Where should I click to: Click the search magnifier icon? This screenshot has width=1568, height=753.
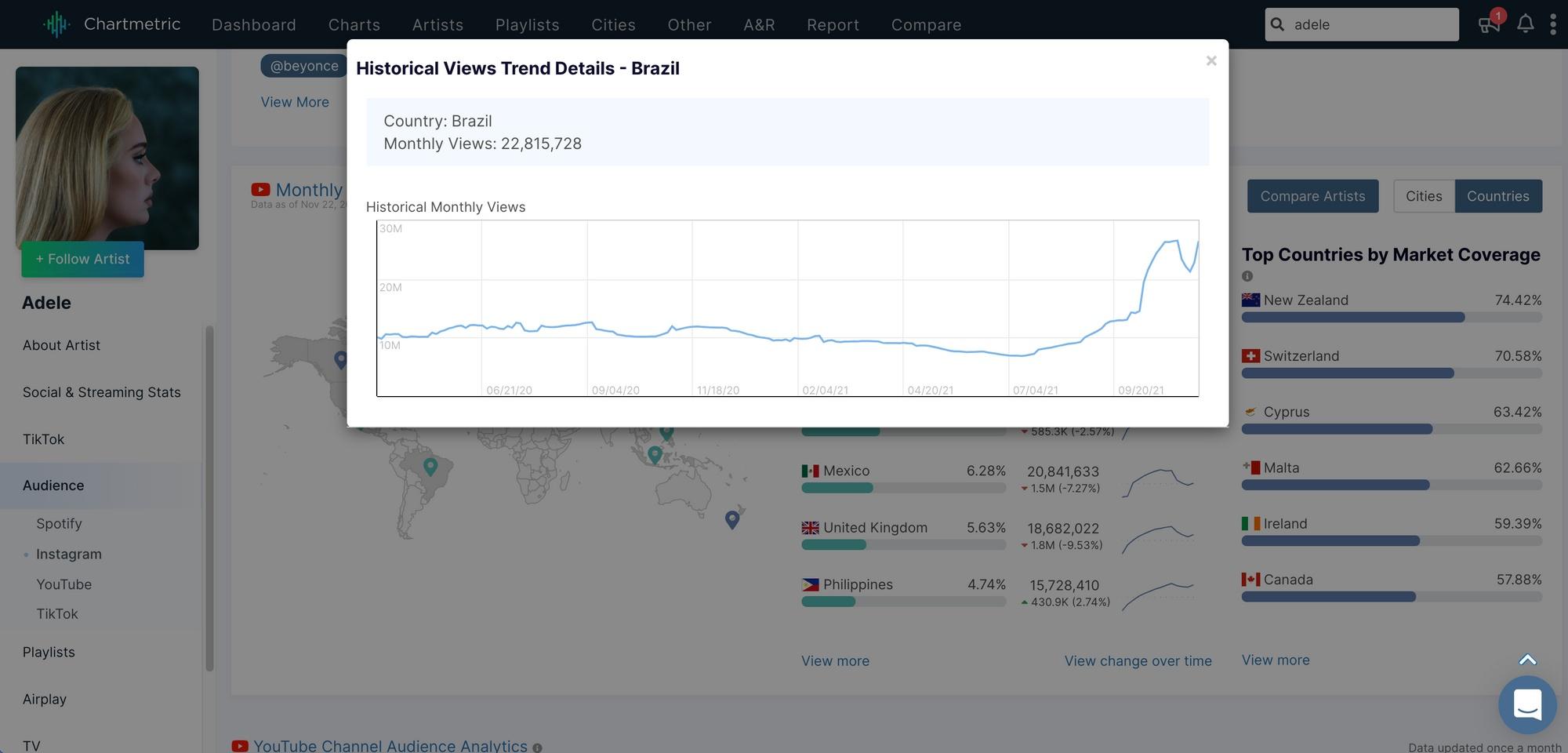(x=1277, y=24)
